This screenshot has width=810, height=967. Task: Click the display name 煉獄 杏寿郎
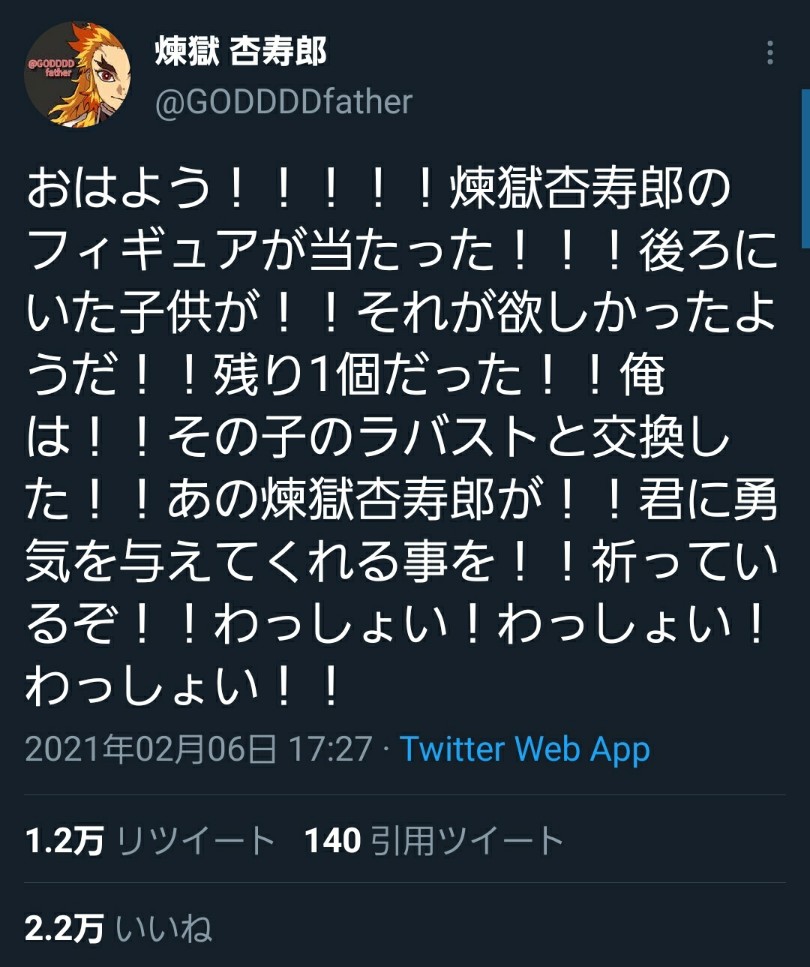[241, 51]
